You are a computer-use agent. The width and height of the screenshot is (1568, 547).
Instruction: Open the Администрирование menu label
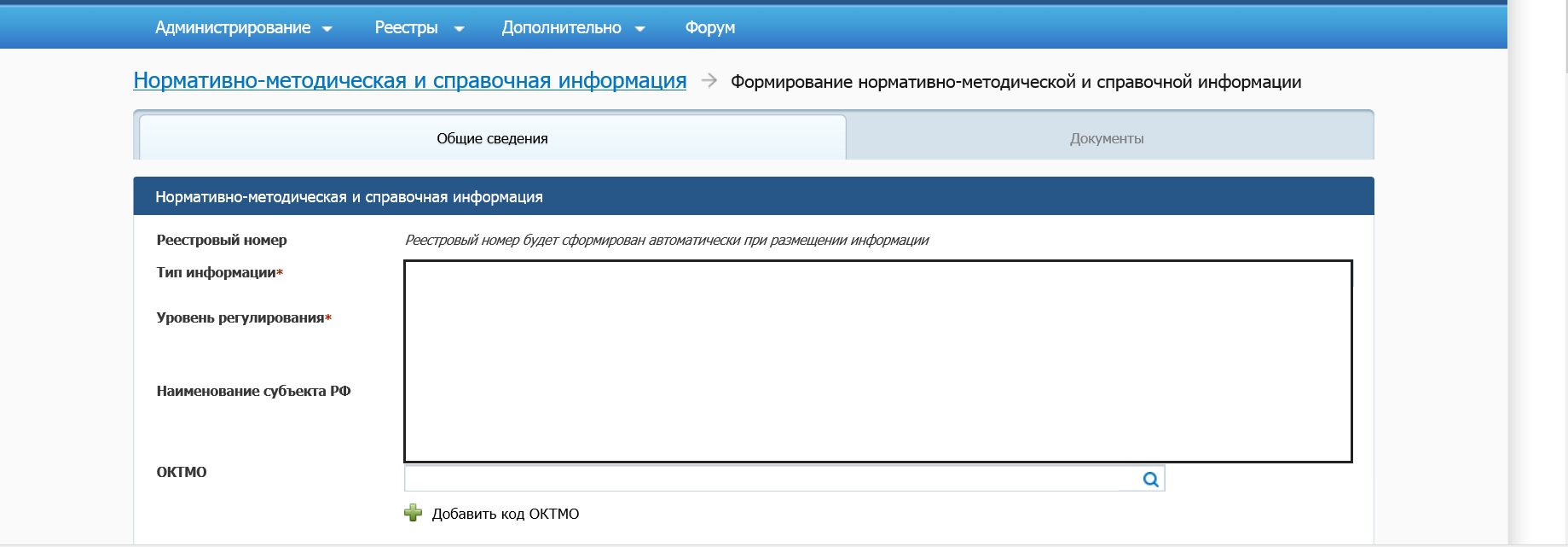pos(232,27)
